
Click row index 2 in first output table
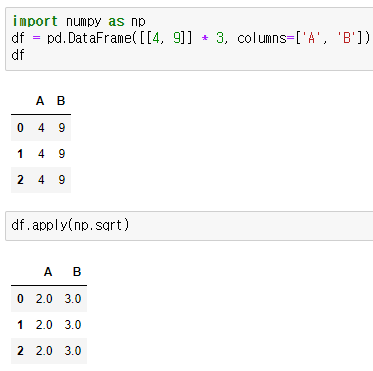20,180
